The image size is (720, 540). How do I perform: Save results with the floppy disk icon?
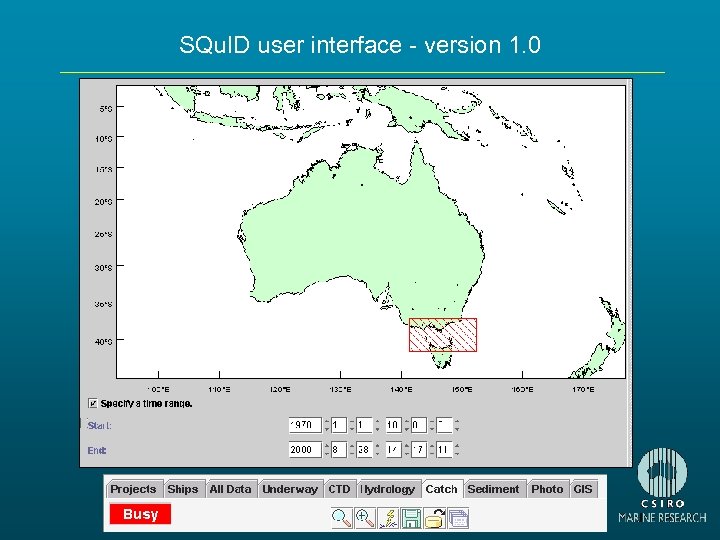(411, 518)
